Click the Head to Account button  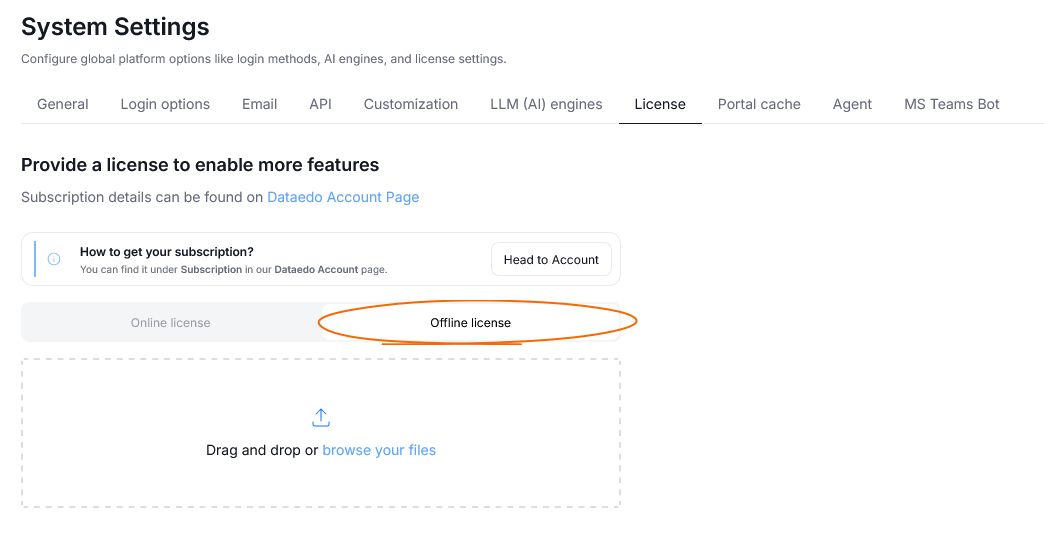[x=551, y=260]
